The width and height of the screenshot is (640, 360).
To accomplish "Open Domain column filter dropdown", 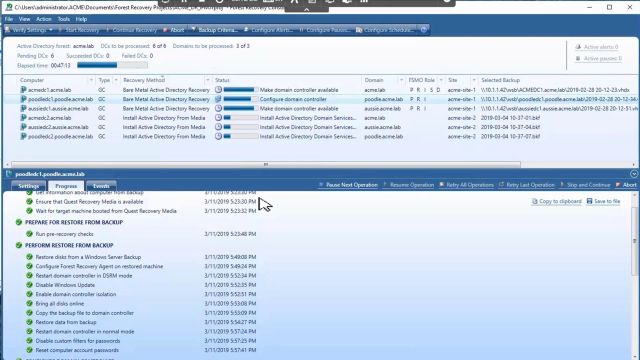I will [401, 80].
